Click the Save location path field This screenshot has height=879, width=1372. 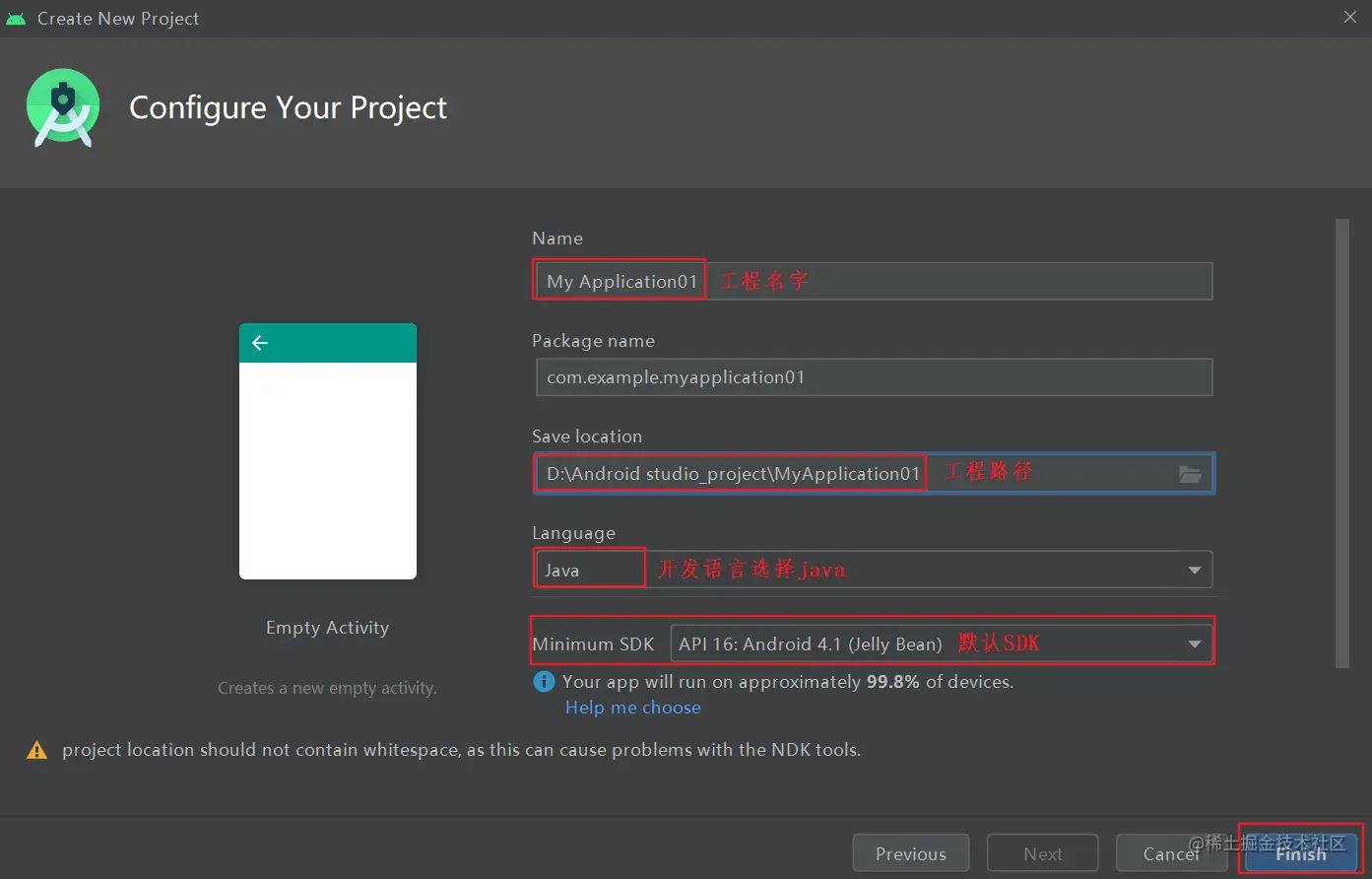tap(874, 474)
